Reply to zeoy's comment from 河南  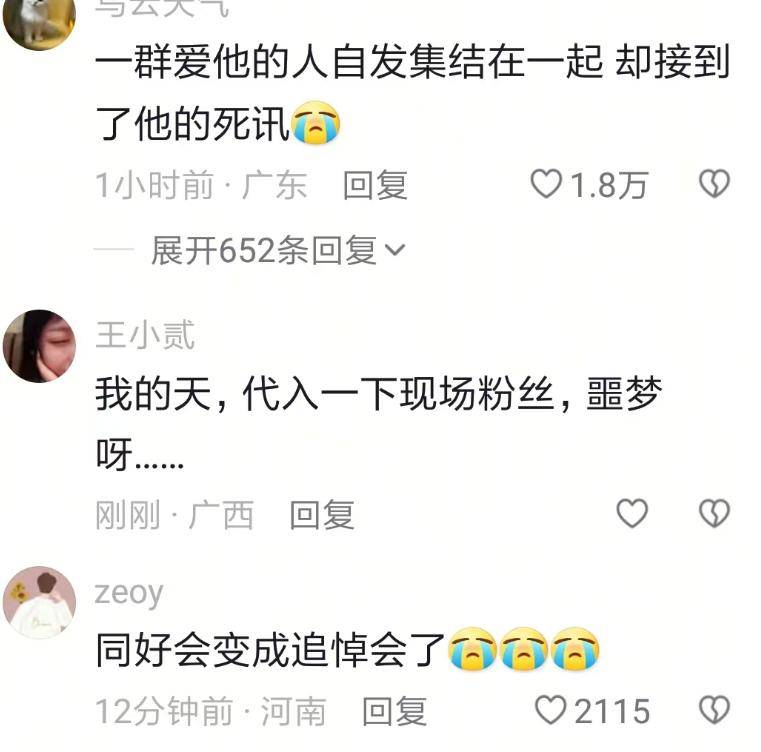pos(395,711)
